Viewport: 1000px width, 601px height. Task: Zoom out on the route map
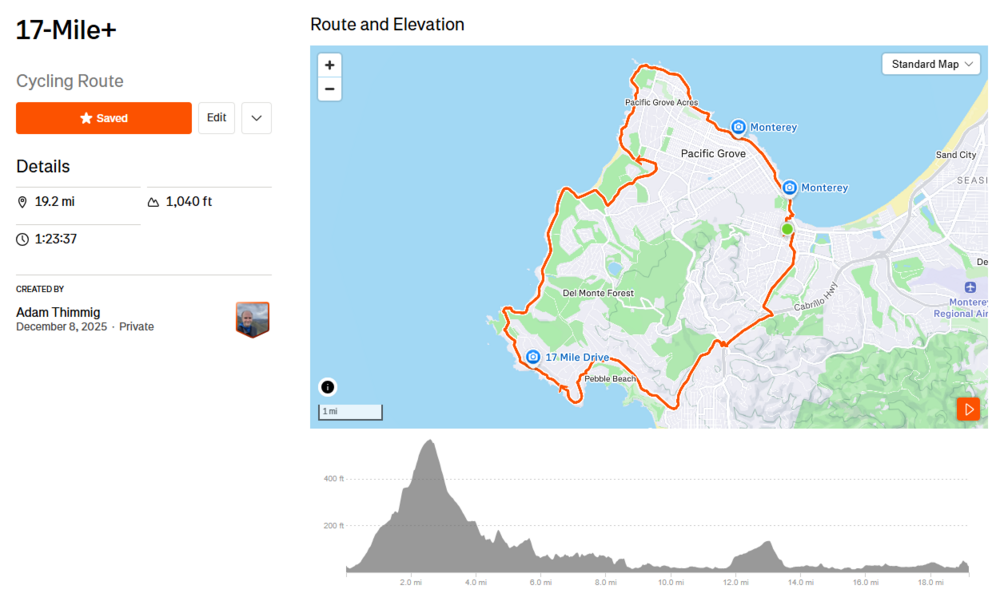tap(330, 90)
